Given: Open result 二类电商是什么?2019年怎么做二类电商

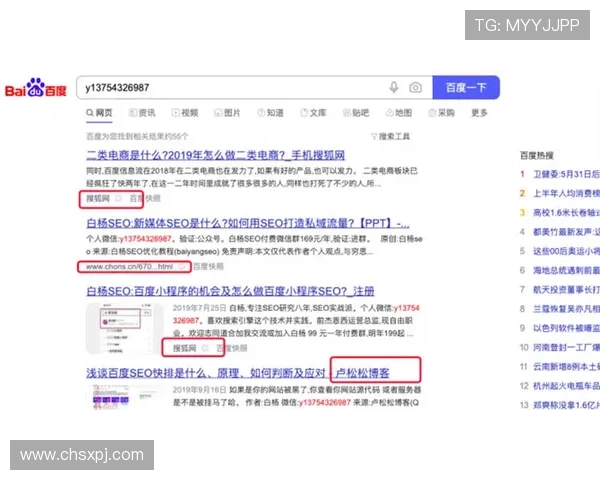Looking at the screenshot, I should pyautogui.click(x=216, y=155).
